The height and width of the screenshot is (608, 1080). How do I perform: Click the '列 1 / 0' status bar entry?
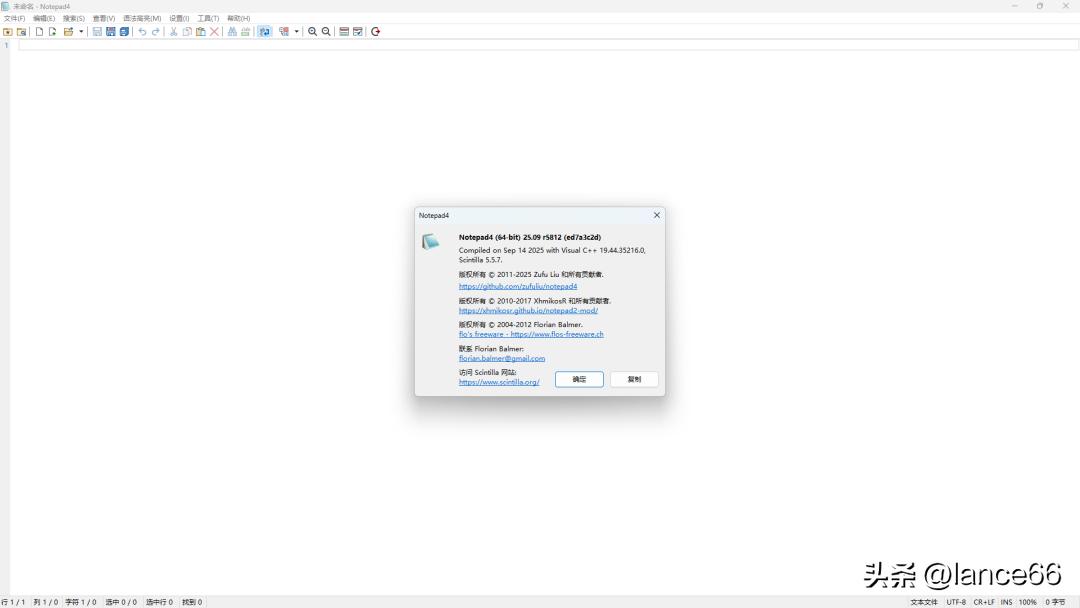click(46, 602)
